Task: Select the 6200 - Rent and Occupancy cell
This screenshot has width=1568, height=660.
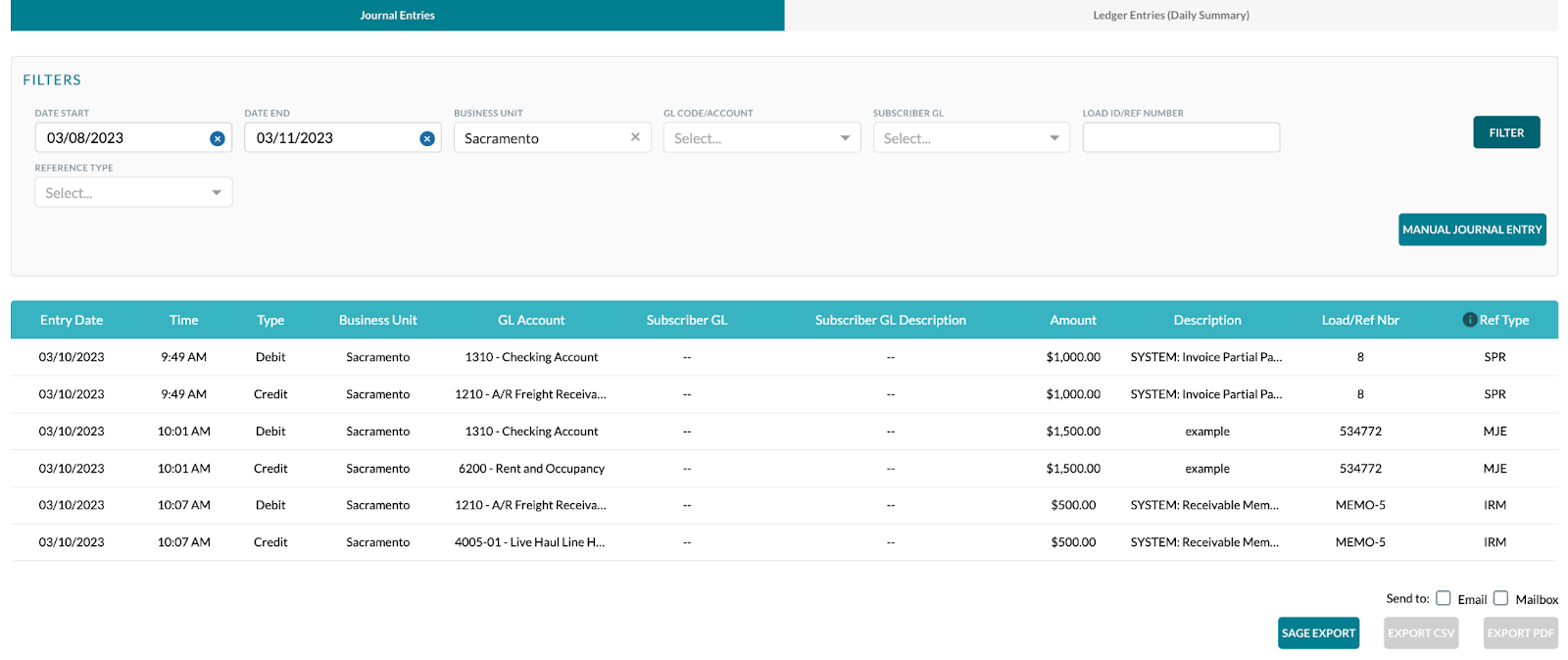Action: [x=531, y=469]
